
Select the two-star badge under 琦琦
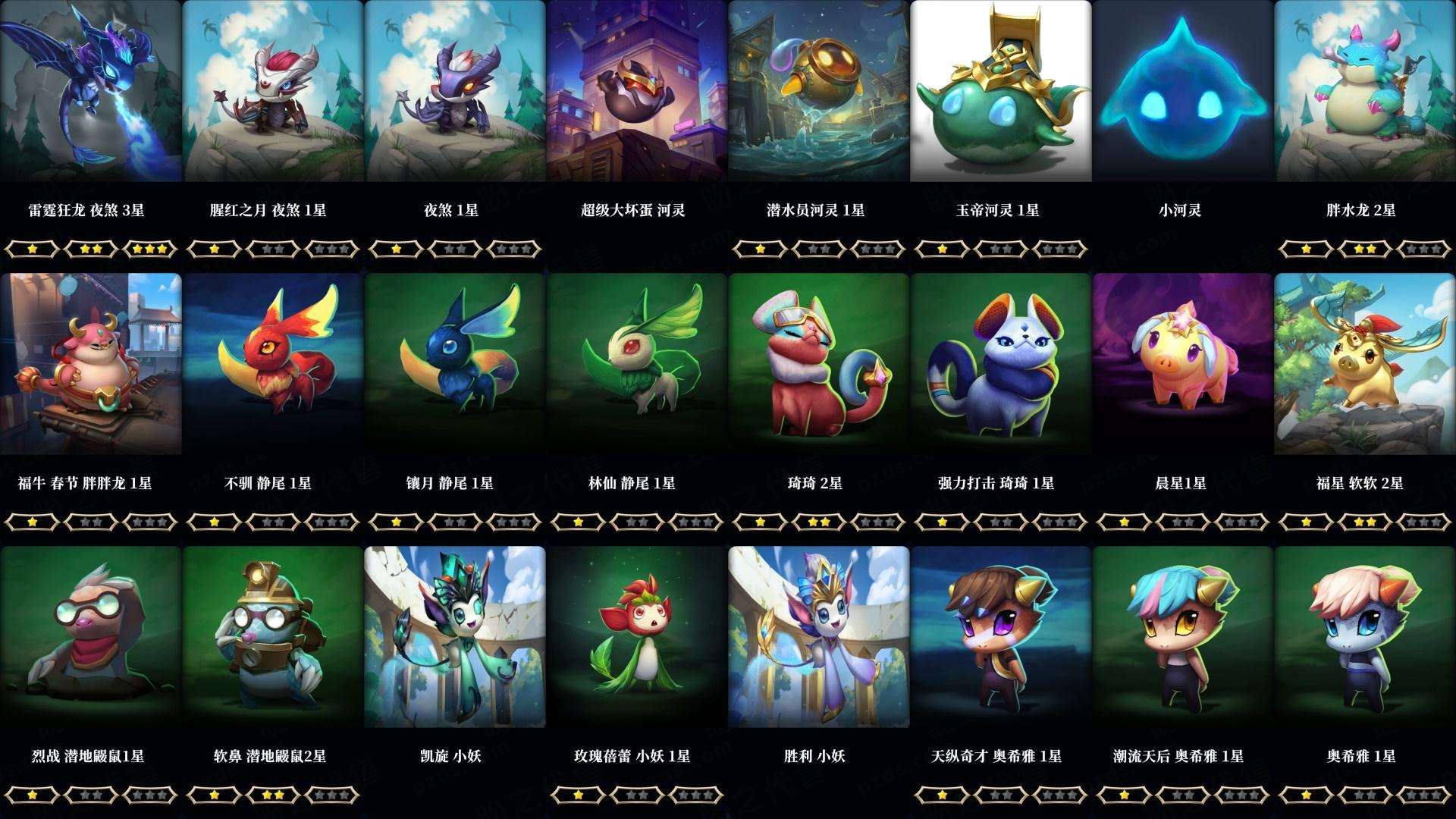(819, 522)
